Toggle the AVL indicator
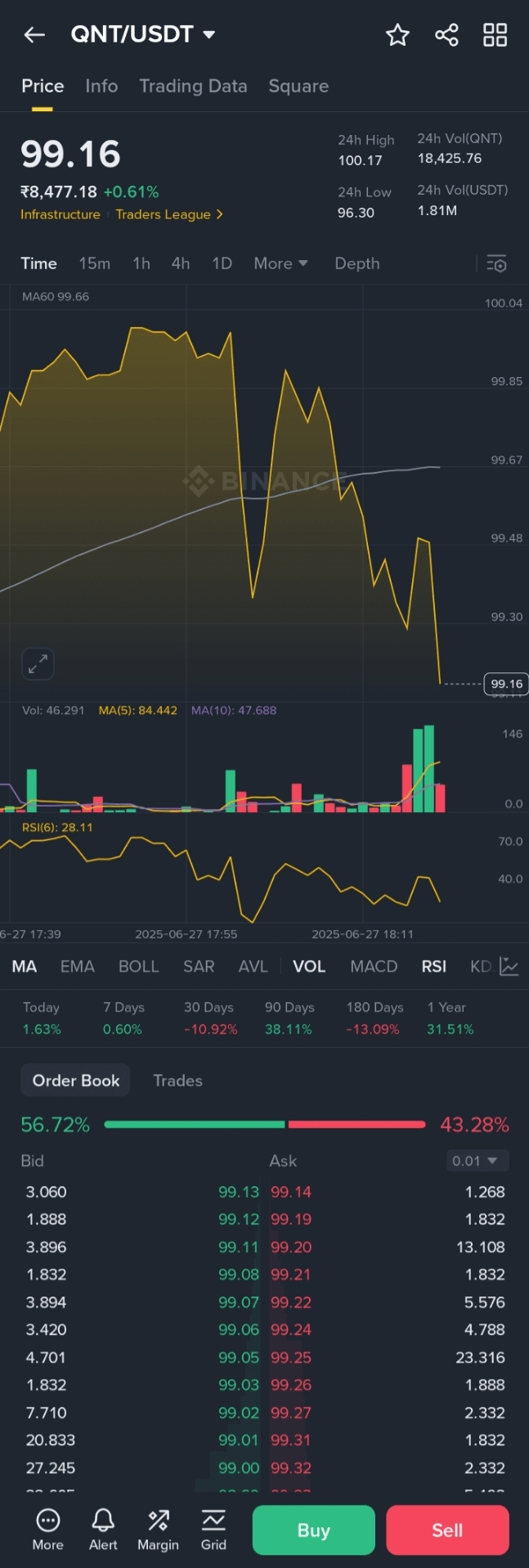The image size is (529, 1568). pyautogui.click(x=253, y=966)
